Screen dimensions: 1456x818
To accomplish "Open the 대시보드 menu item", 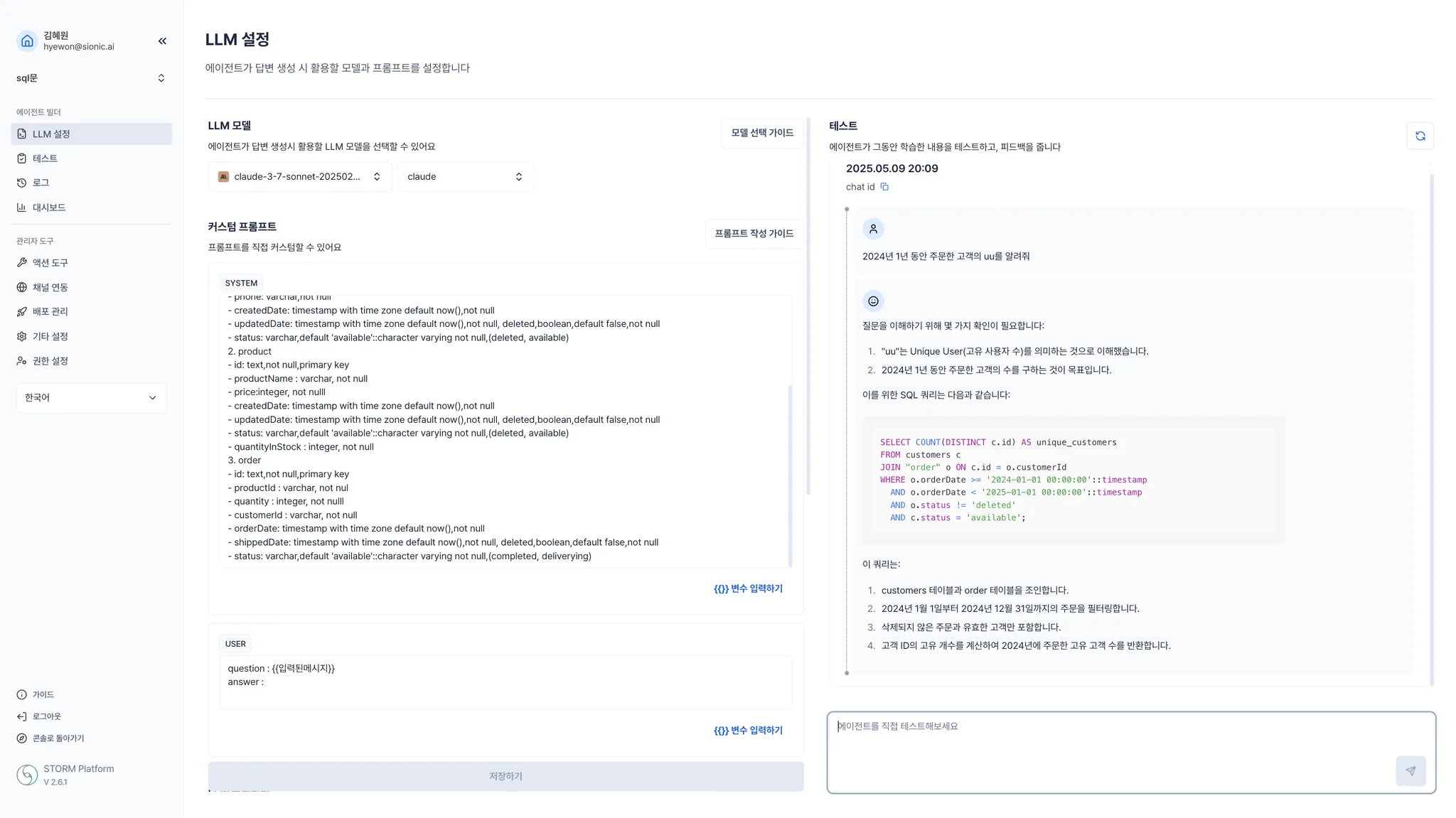I will click(x=48, y=208).
